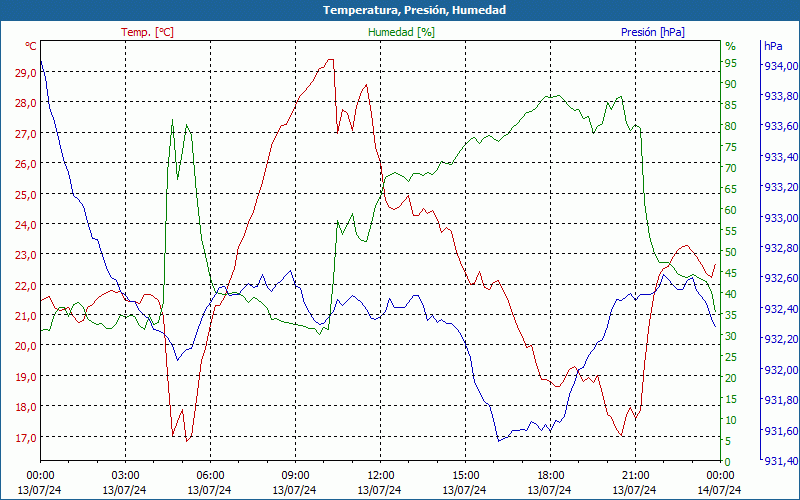
Task: Click the 60 humidity axis value
Action: 731,210
